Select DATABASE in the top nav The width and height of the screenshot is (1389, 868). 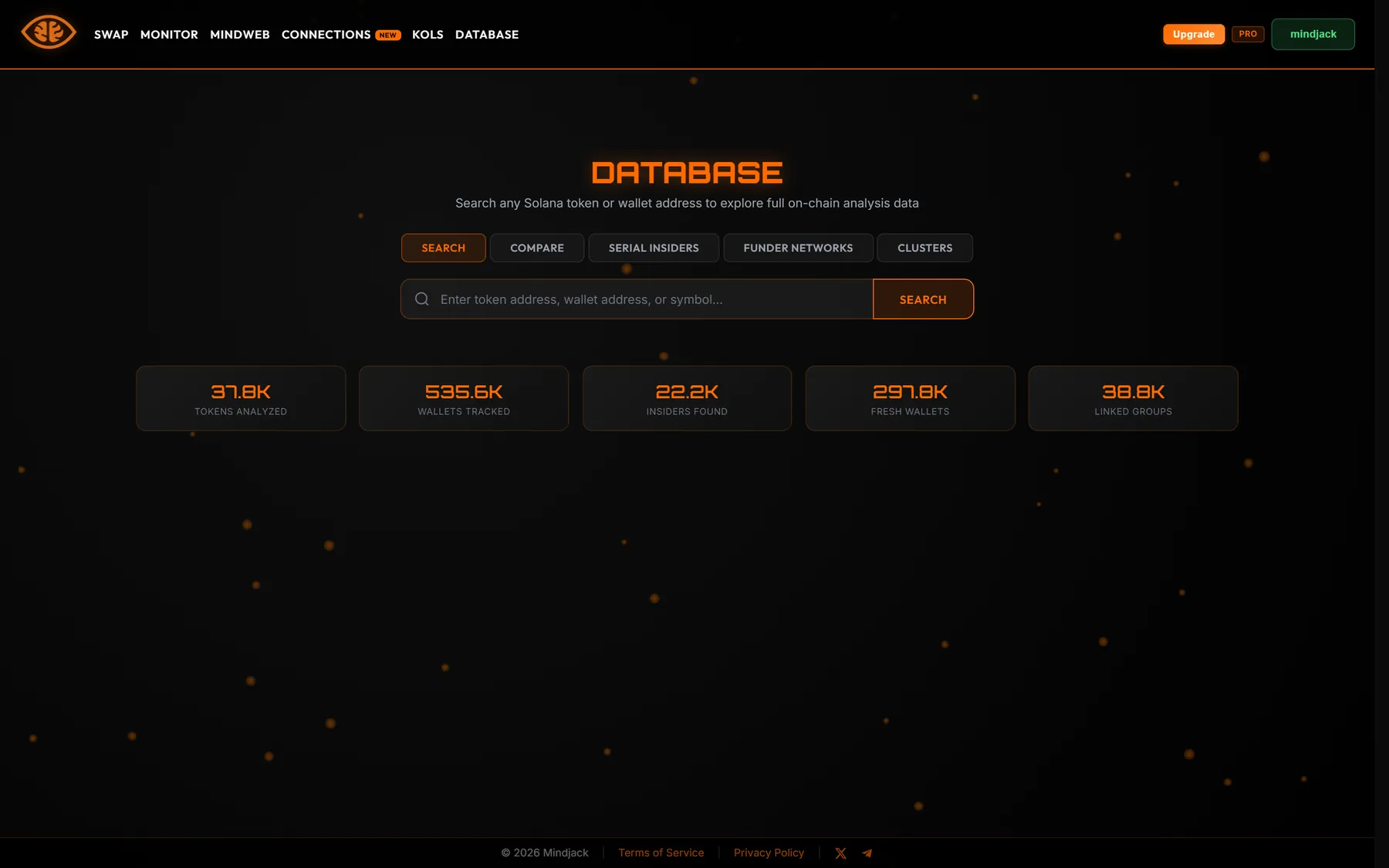(487, 35)
